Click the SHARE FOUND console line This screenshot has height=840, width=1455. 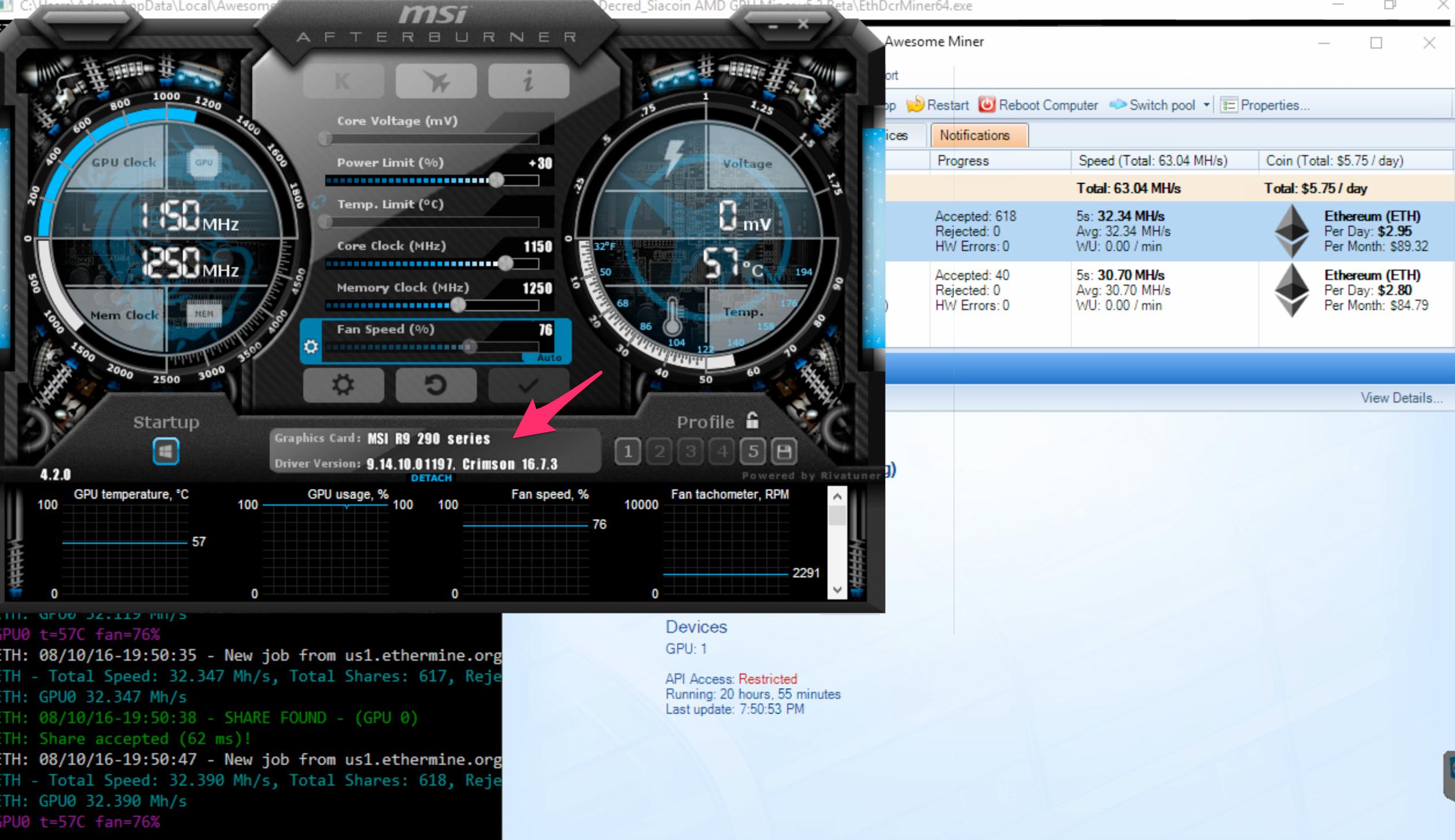208,718
